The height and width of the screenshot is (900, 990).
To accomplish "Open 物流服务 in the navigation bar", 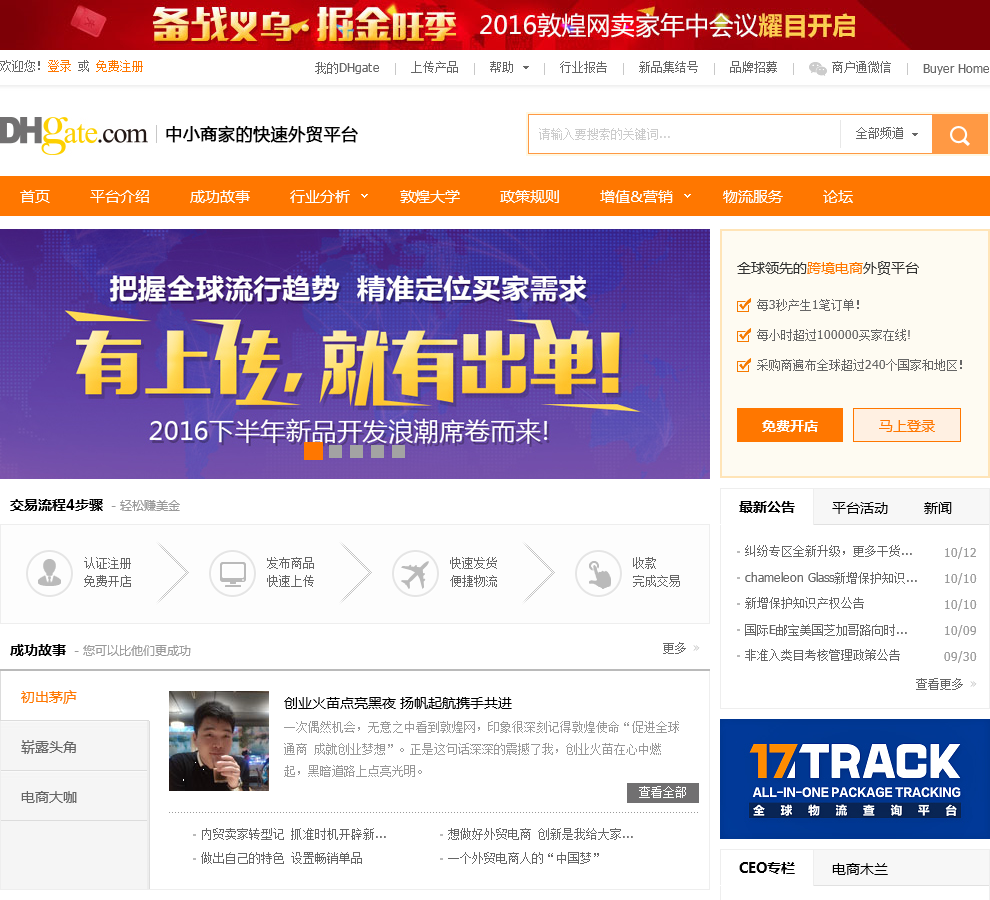I will point(753,196).
